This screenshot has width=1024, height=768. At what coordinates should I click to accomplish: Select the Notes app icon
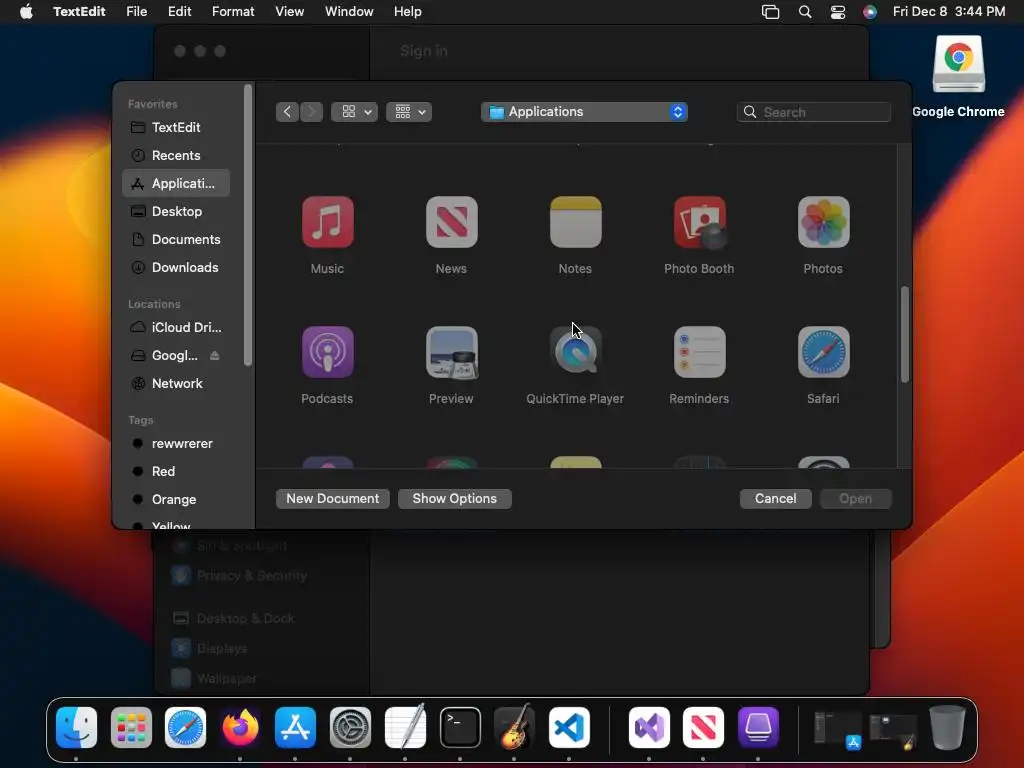[575, 222]
